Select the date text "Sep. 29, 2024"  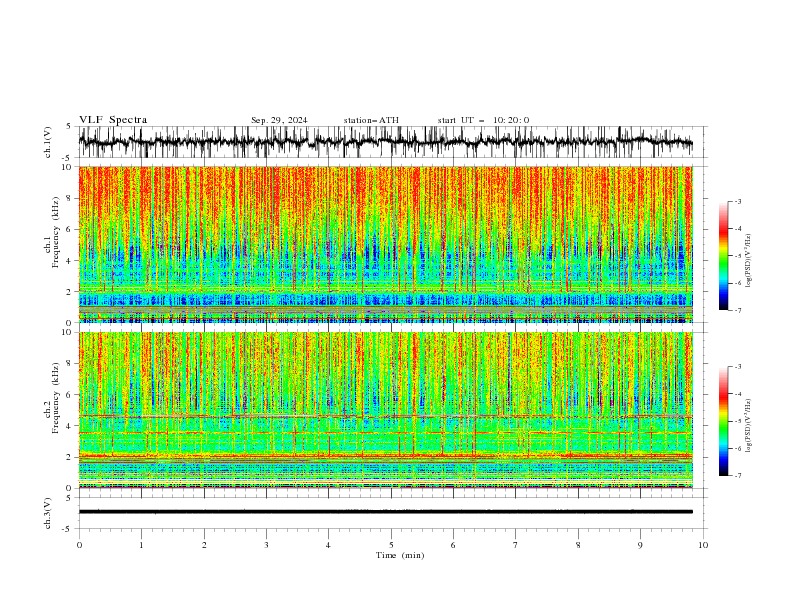pyautogui.click(x=279, y=120)
